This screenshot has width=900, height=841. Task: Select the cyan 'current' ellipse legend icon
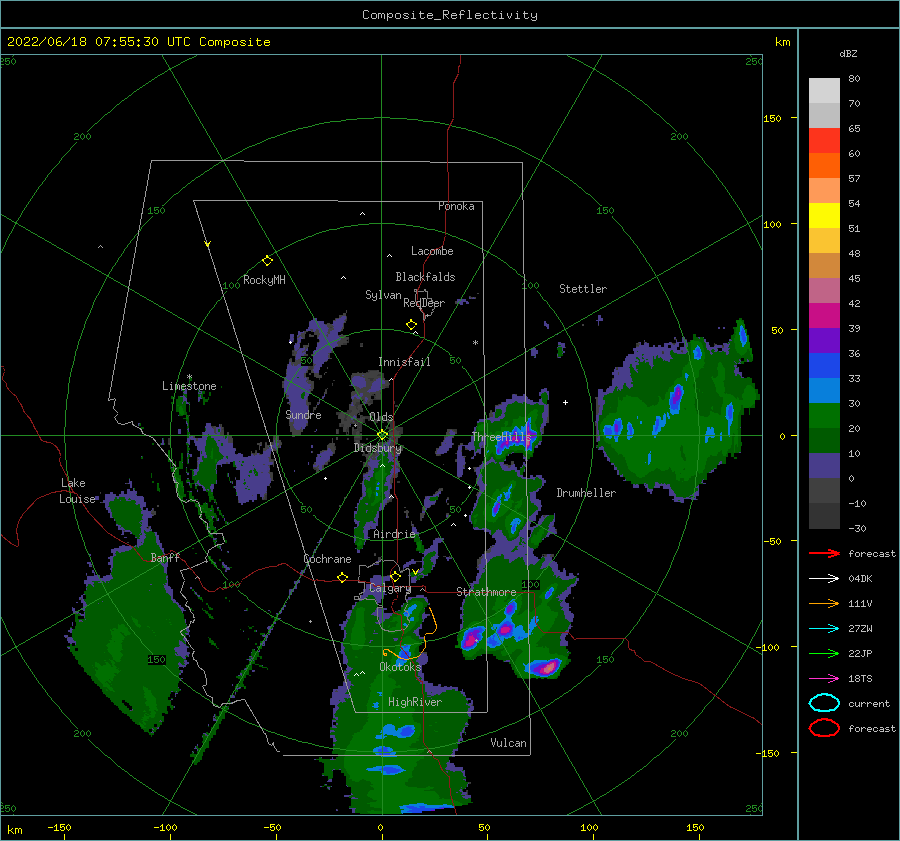(x=824, y=703)
